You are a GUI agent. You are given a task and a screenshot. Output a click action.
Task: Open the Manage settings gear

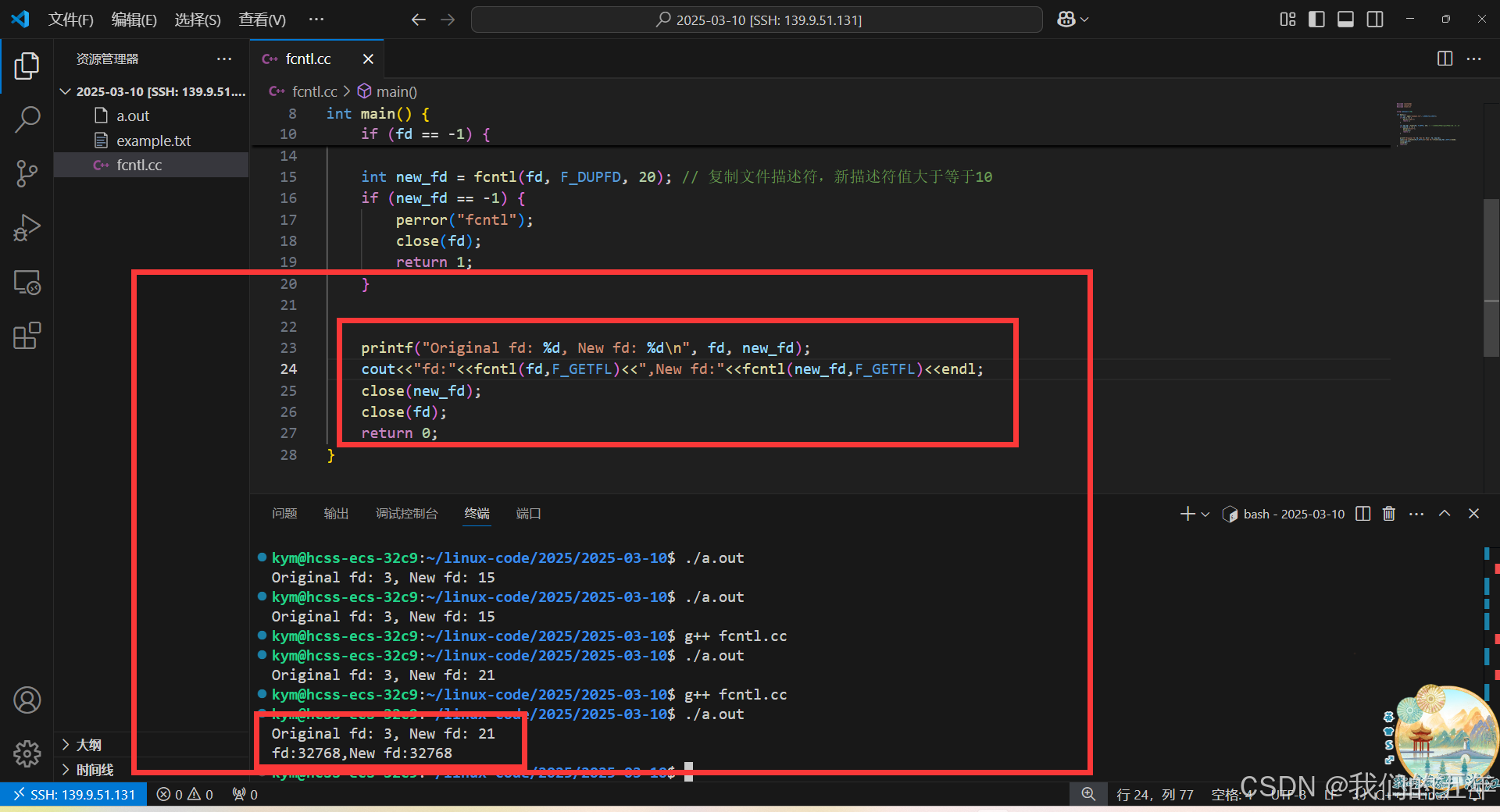click(x=27, y=753)
